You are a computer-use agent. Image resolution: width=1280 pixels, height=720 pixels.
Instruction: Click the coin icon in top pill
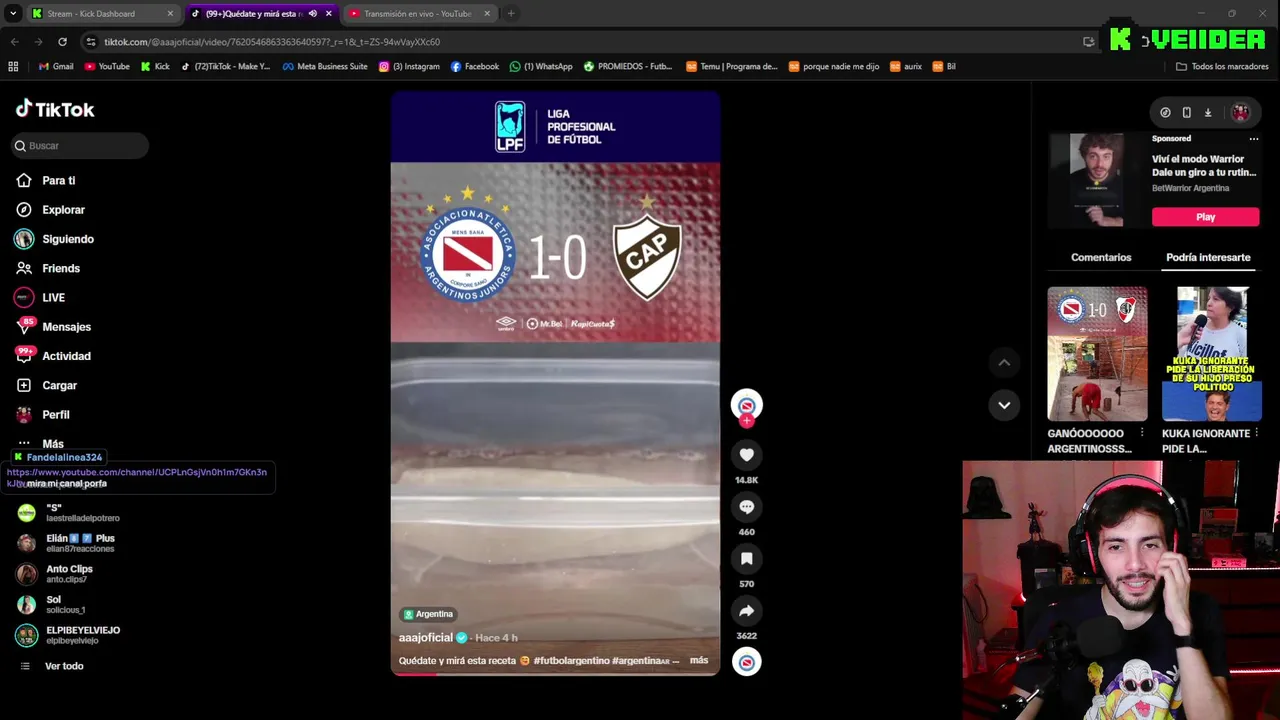coord(1165,113)
